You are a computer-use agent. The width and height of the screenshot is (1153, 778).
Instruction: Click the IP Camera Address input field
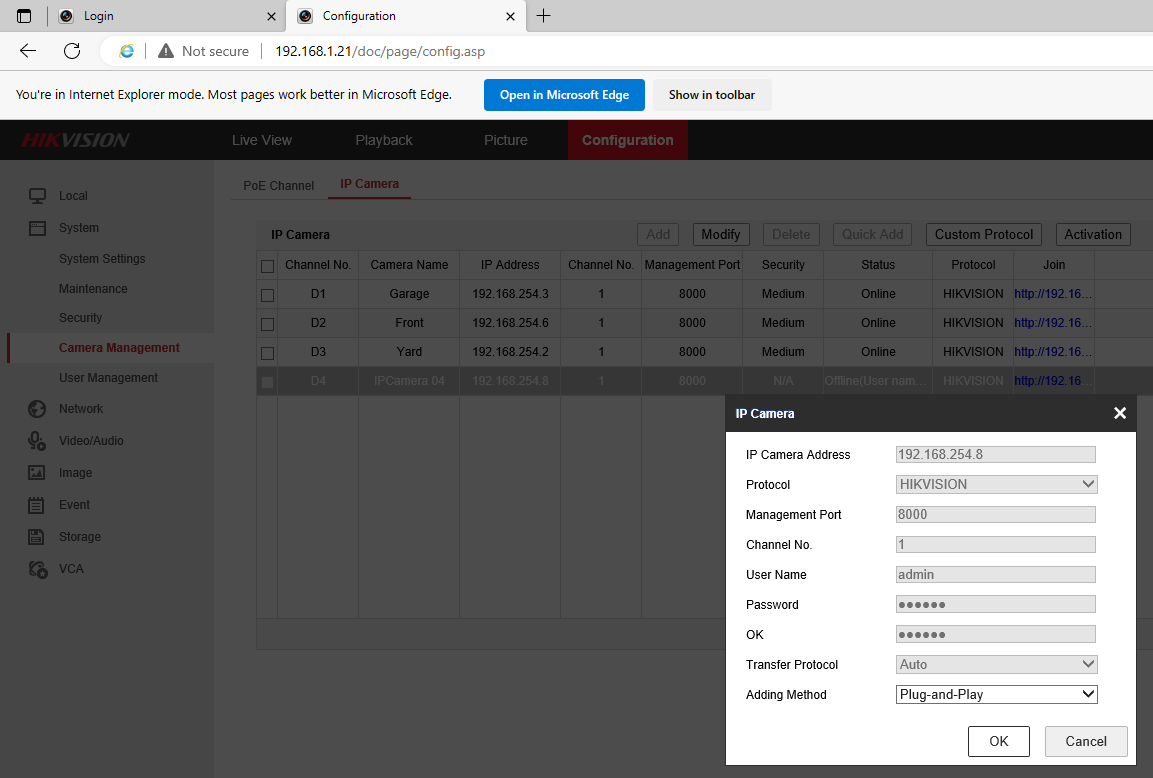[x=995, y=454]
